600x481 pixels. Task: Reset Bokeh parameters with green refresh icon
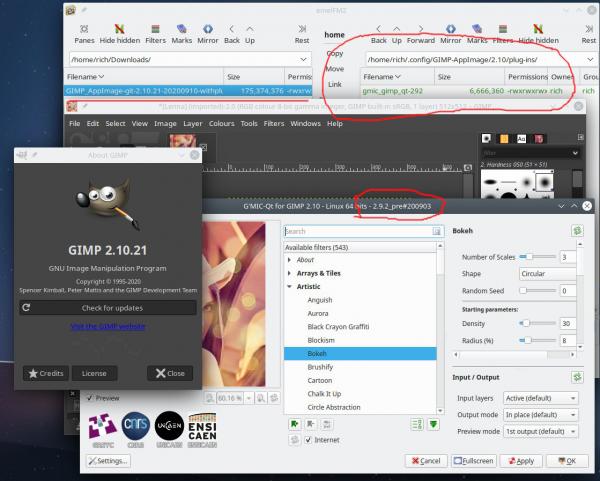(577, 230)
